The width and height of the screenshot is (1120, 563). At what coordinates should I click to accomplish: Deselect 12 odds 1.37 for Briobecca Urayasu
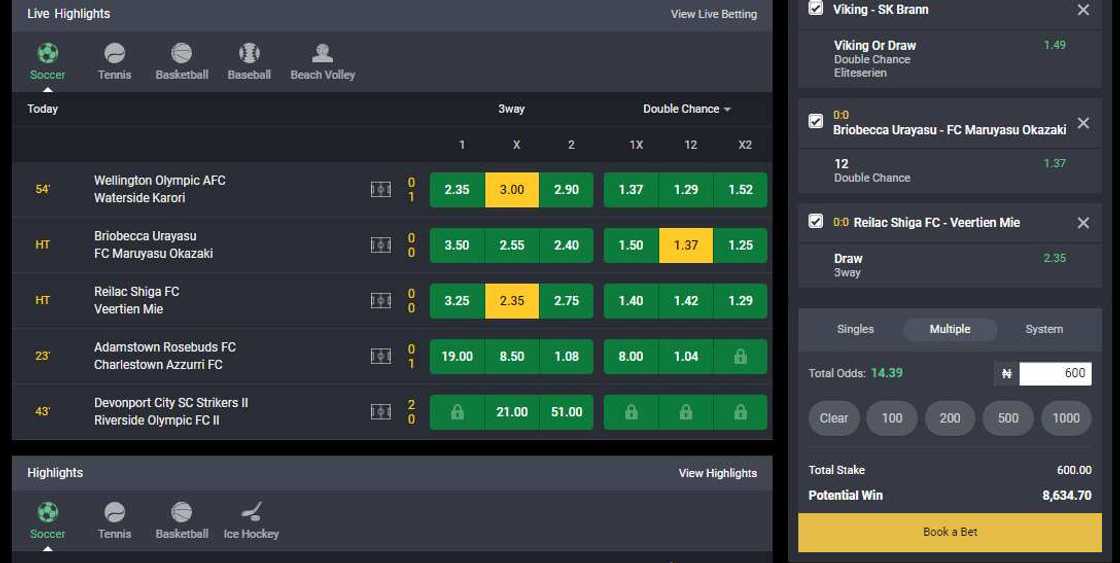point(686,245)
